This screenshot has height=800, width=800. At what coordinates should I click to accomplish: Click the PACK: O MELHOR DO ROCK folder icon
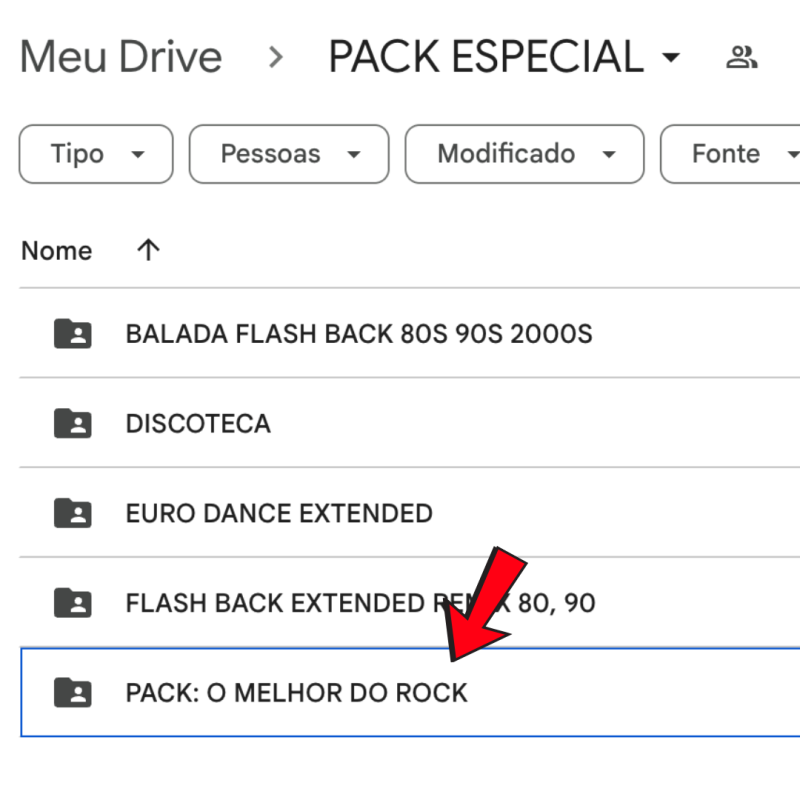[72, 692]
